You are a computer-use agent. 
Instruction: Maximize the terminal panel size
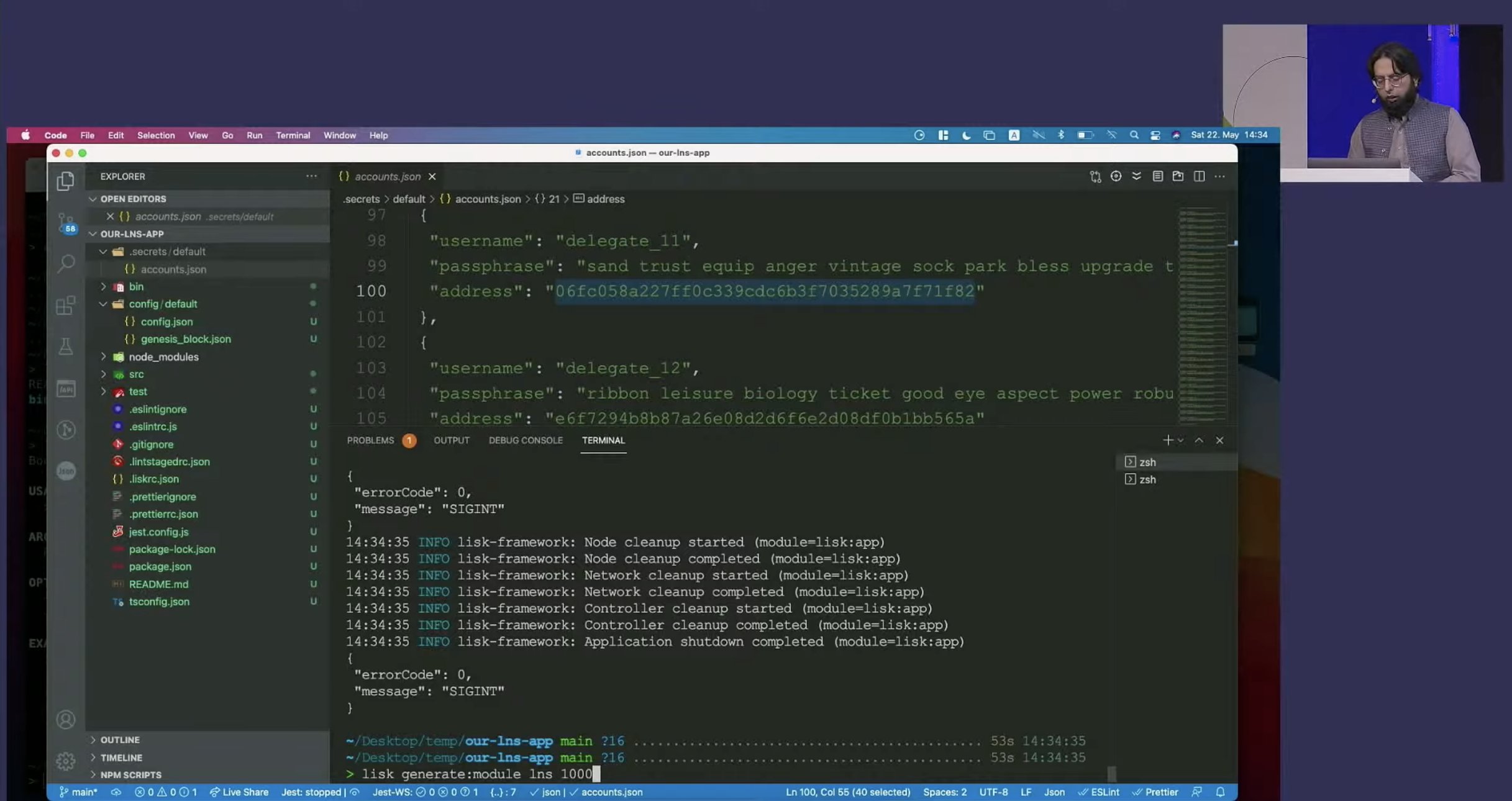pyautogui.click(x=1199, y=440)
